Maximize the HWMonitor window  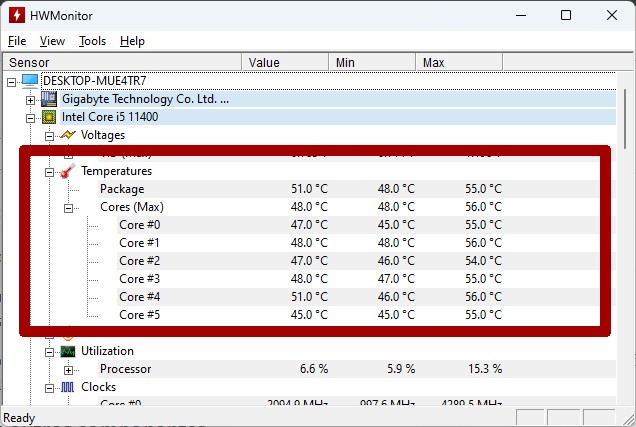point(566,15)
